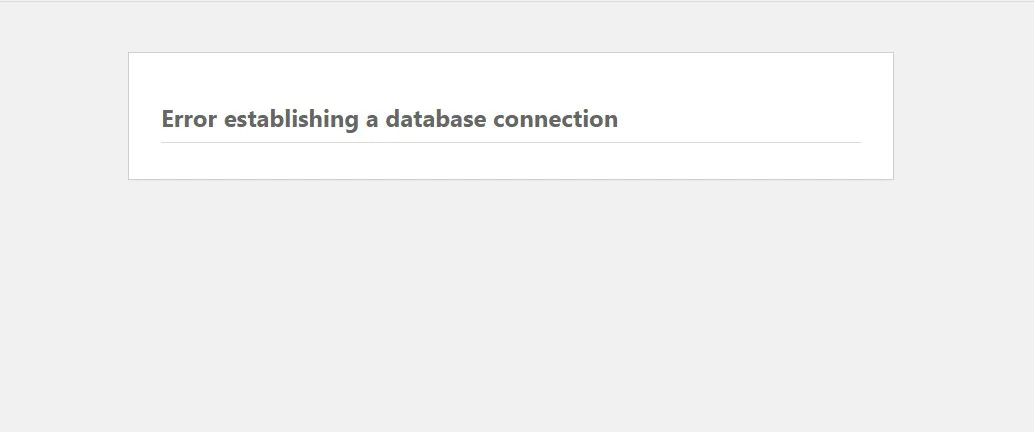This screenshot has width=1034, height=432.
Task: Click white space below the divider line
Action: (x=510, y=161)
